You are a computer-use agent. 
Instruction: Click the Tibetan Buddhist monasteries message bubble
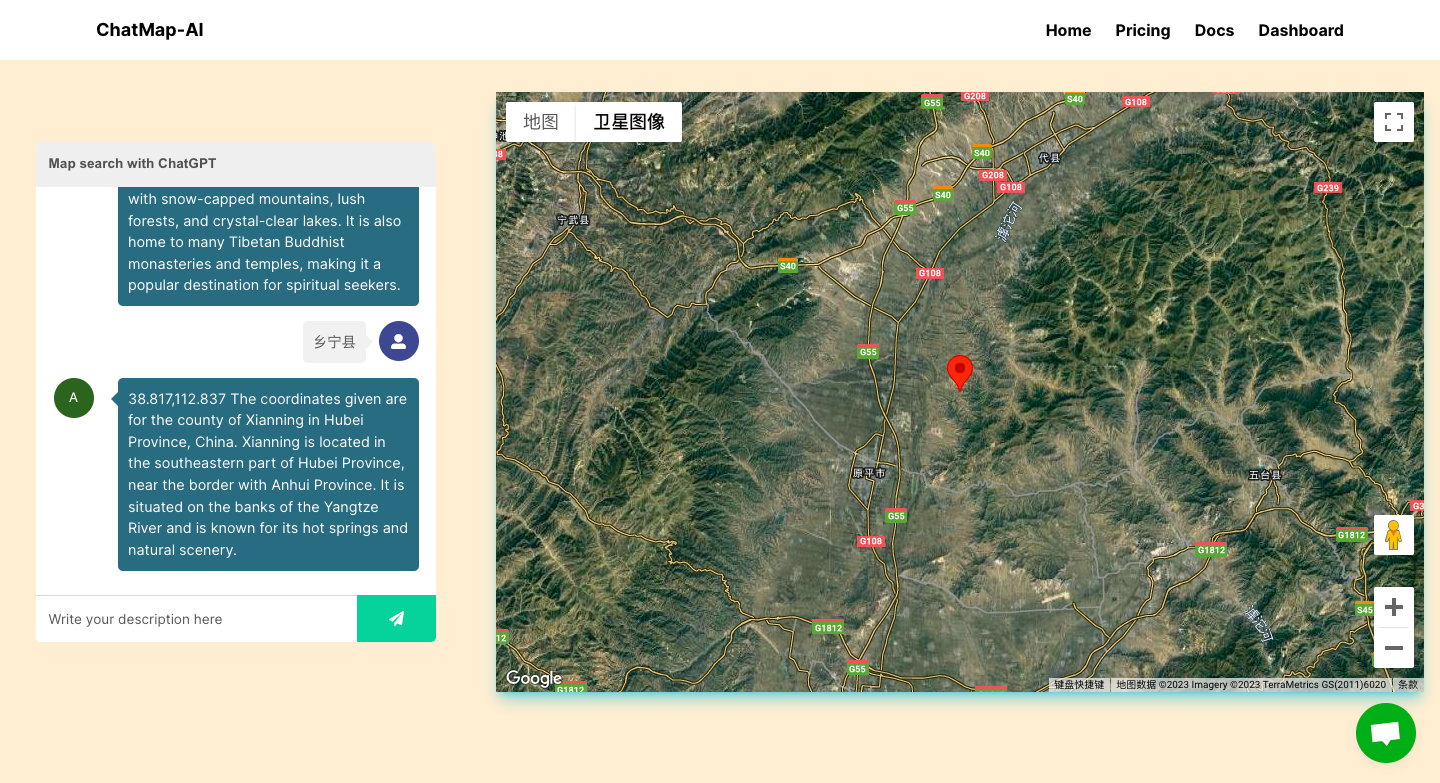(268, 246)
